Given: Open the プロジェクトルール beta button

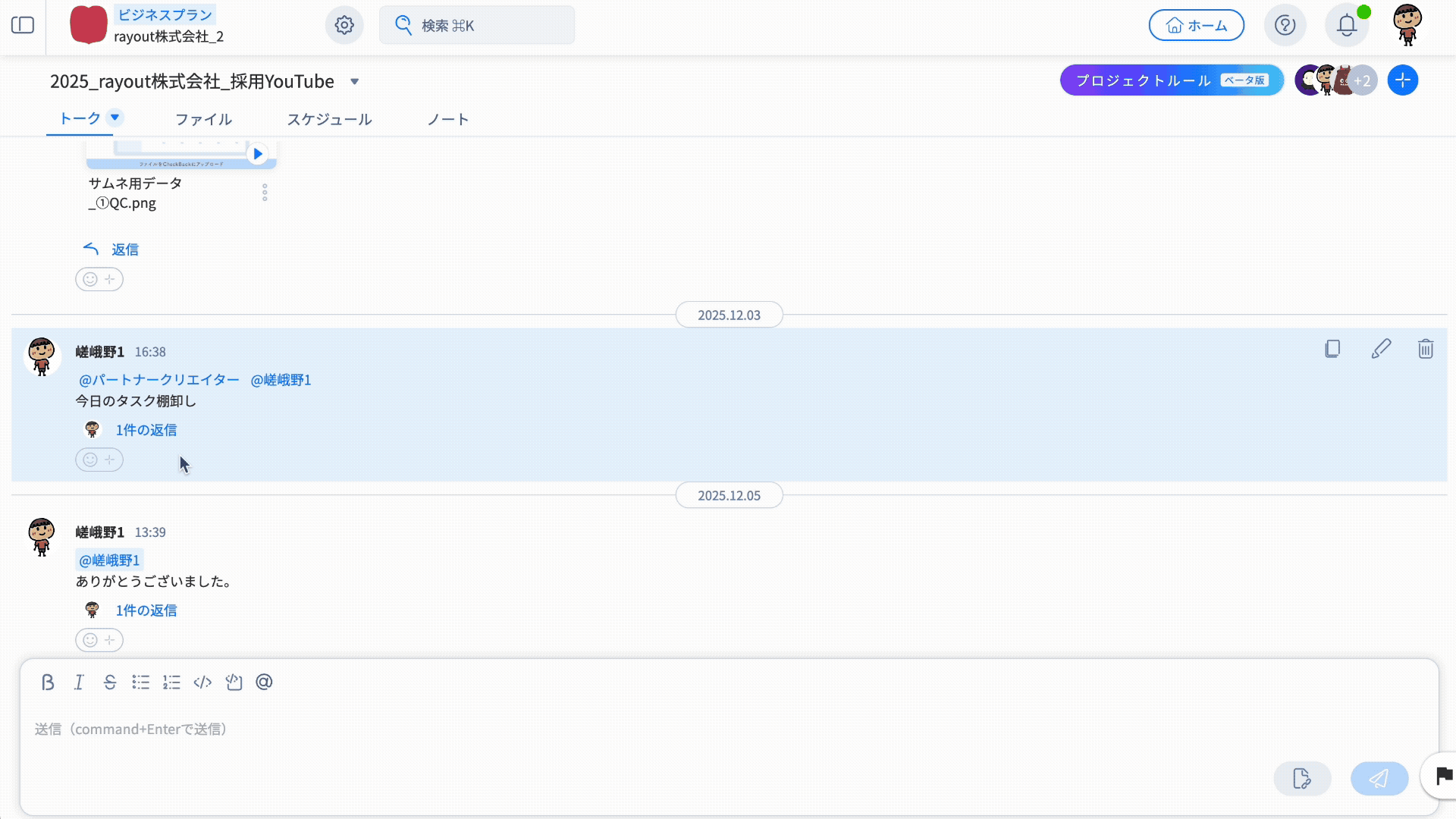Looking at the screenshot, I should point(1171,80).
